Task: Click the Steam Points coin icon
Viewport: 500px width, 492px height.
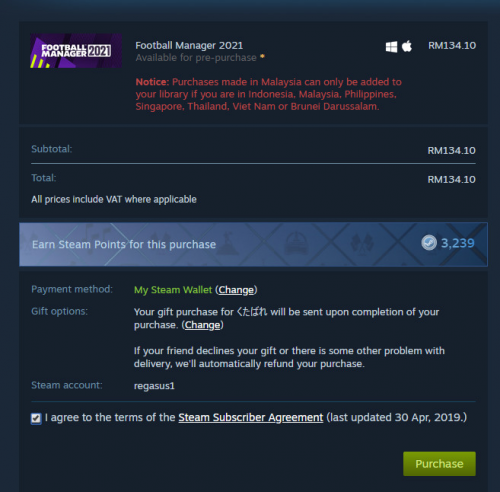Action: pos(429,243)
